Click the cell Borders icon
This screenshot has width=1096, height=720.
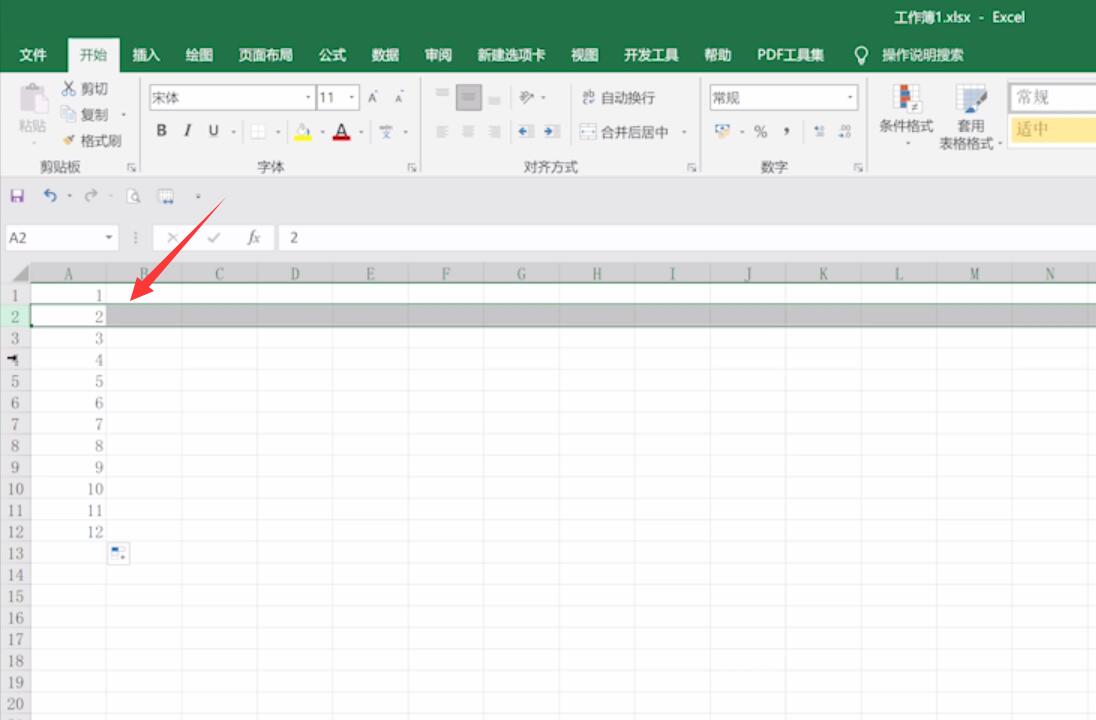[258, 131]
